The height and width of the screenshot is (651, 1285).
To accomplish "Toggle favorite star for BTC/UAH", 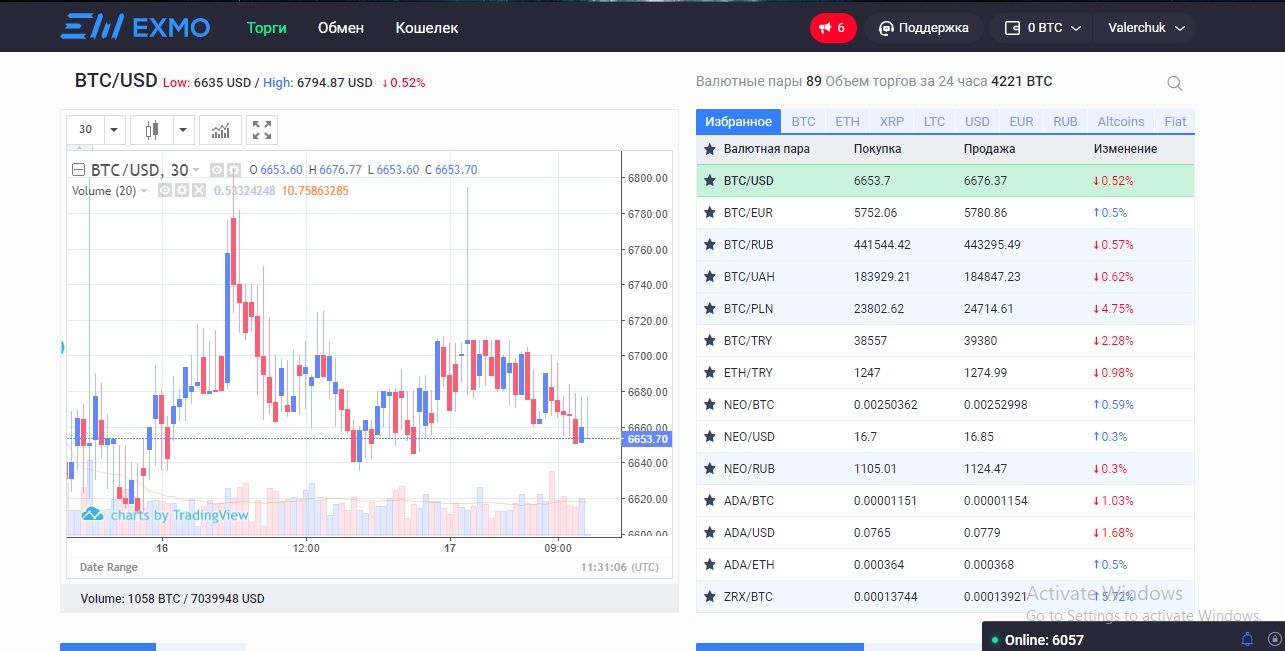I will tap(710, 277).
